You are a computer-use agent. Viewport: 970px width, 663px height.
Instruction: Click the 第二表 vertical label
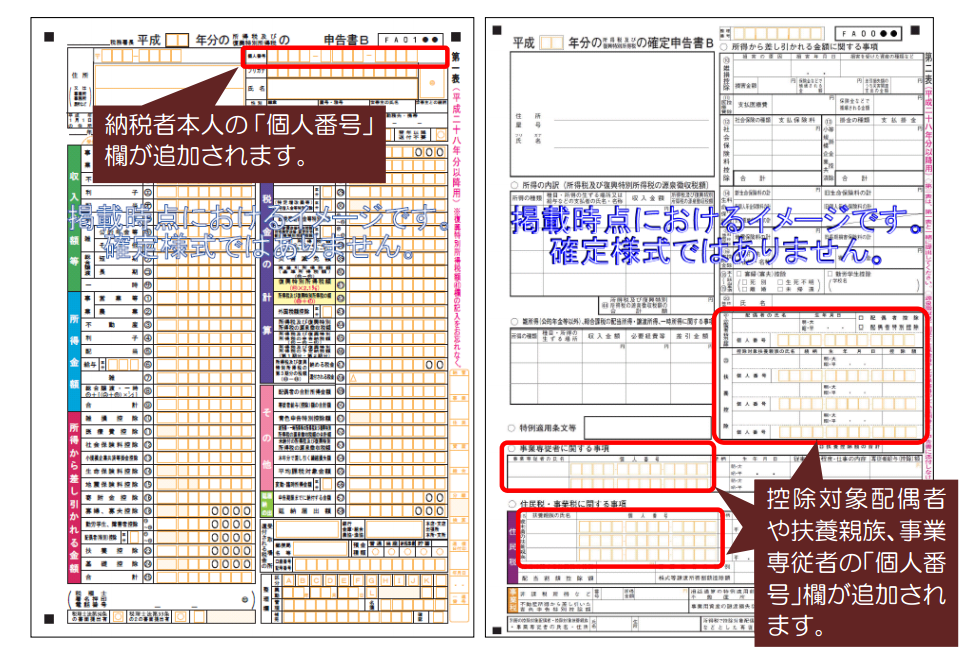coord(929,69)
